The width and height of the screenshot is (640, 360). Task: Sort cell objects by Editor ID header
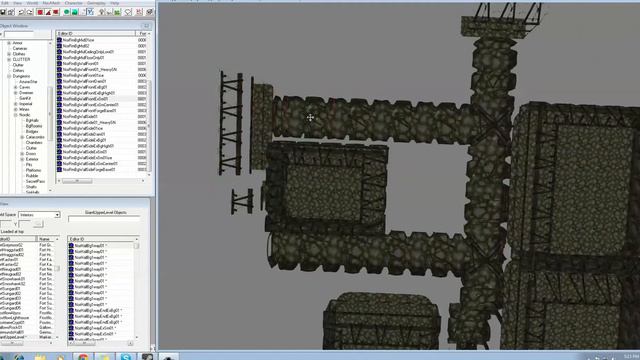click(102, 239)
